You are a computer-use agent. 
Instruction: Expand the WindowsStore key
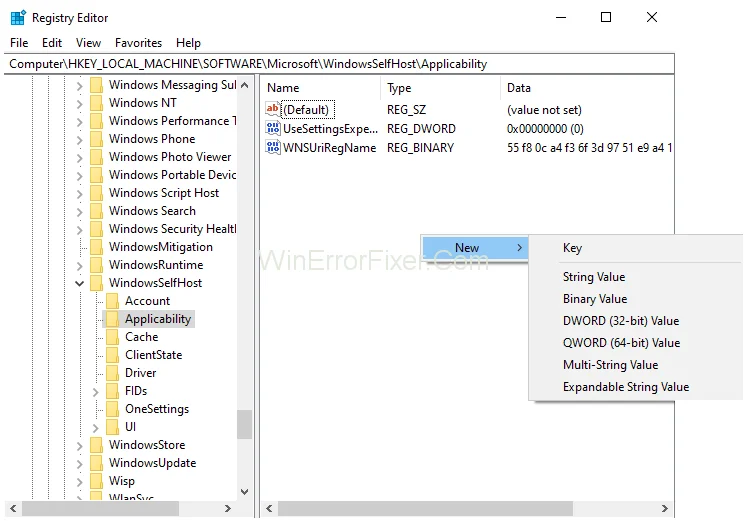coord(80,446)
